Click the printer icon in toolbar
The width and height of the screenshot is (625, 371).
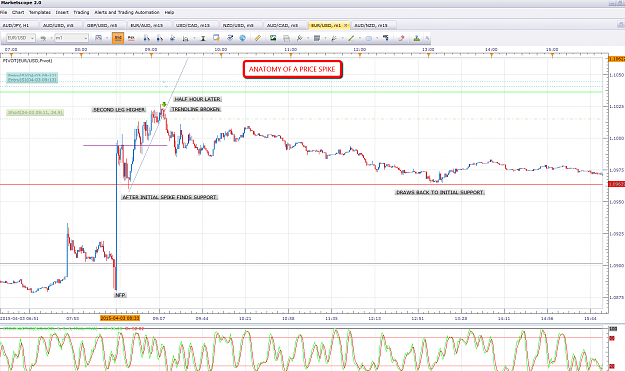pyautogui.click(x=286, y=38)
